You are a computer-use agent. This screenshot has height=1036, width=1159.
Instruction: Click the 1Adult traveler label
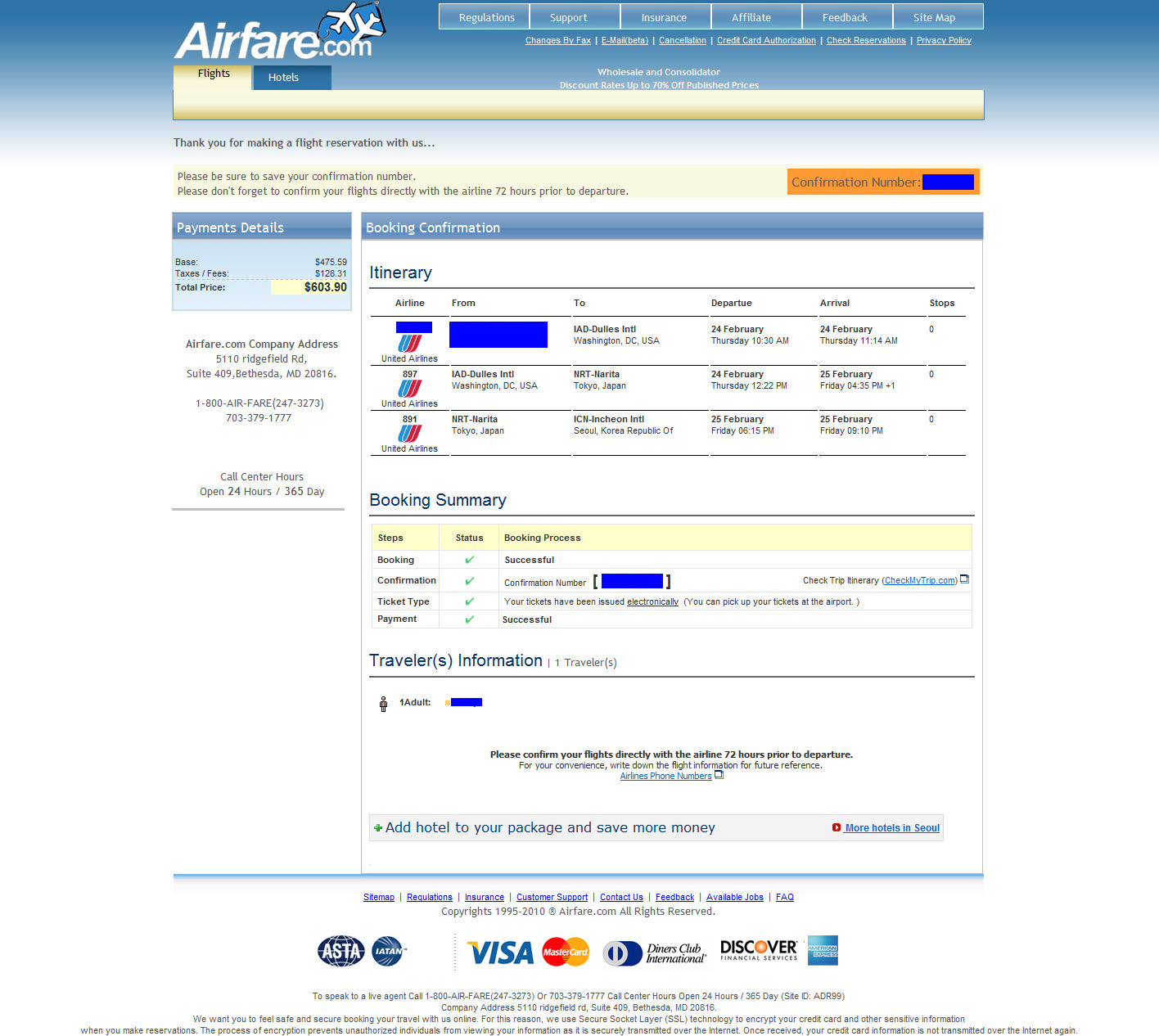click(x=415, y=702)
